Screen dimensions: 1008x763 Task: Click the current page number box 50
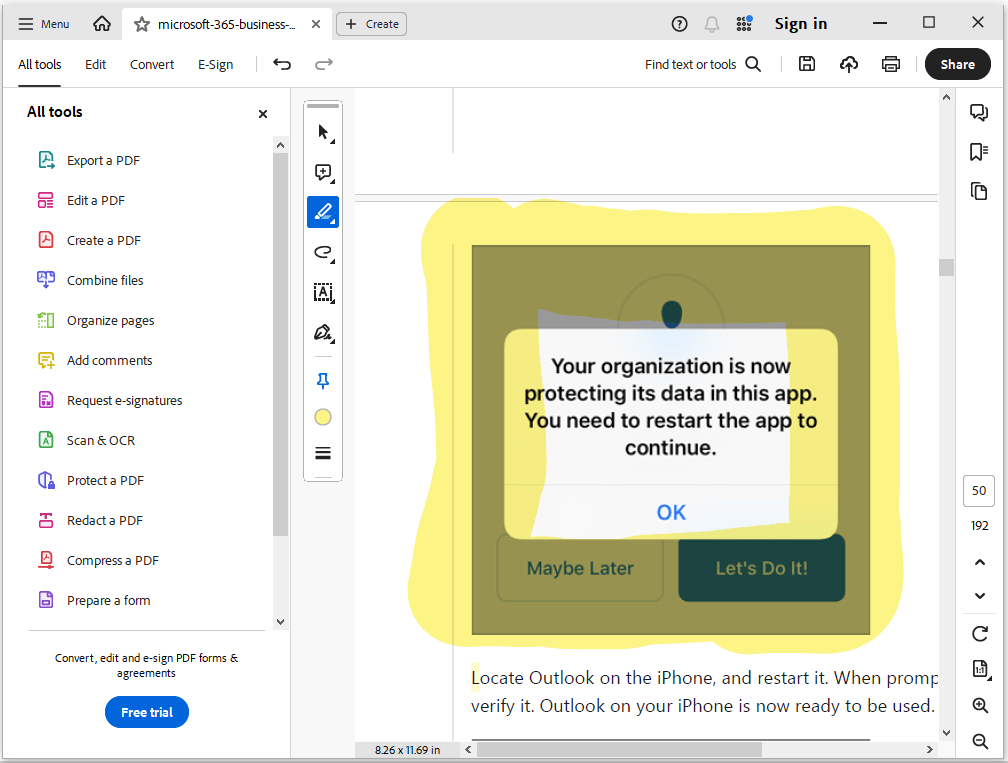pyautogui.click(x=978, y=491)
